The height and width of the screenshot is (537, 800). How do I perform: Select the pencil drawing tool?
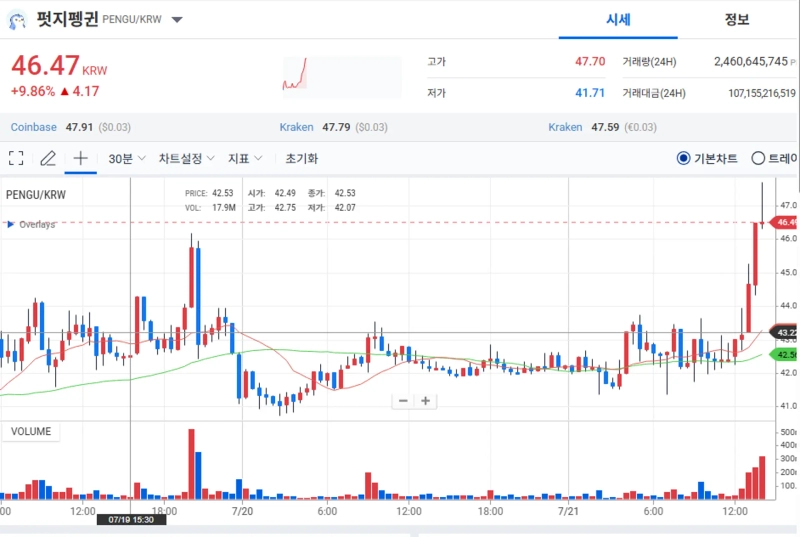click(47, 158)
